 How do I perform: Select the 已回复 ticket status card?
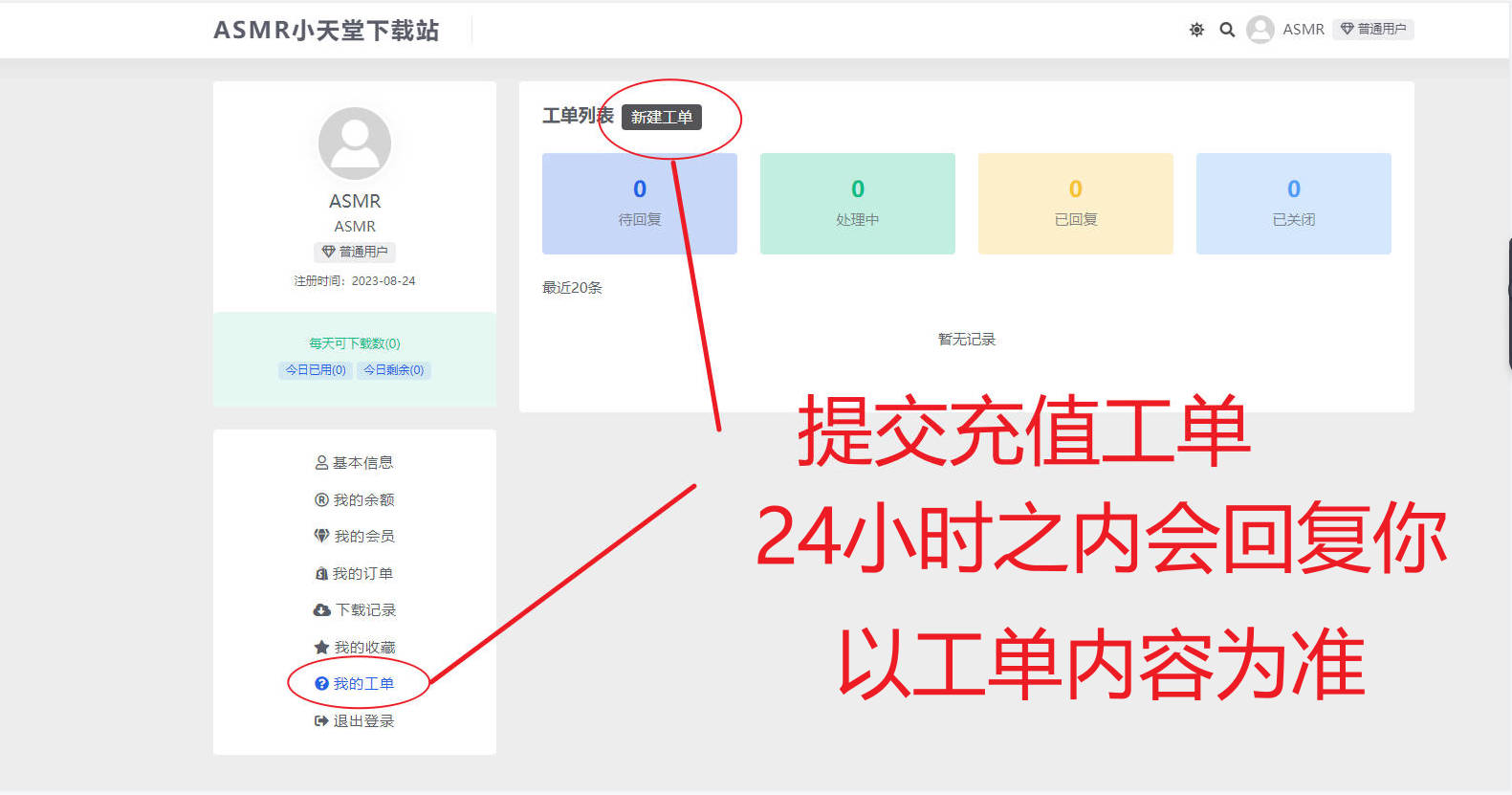pyautogui.click(x=1075, y=203)
